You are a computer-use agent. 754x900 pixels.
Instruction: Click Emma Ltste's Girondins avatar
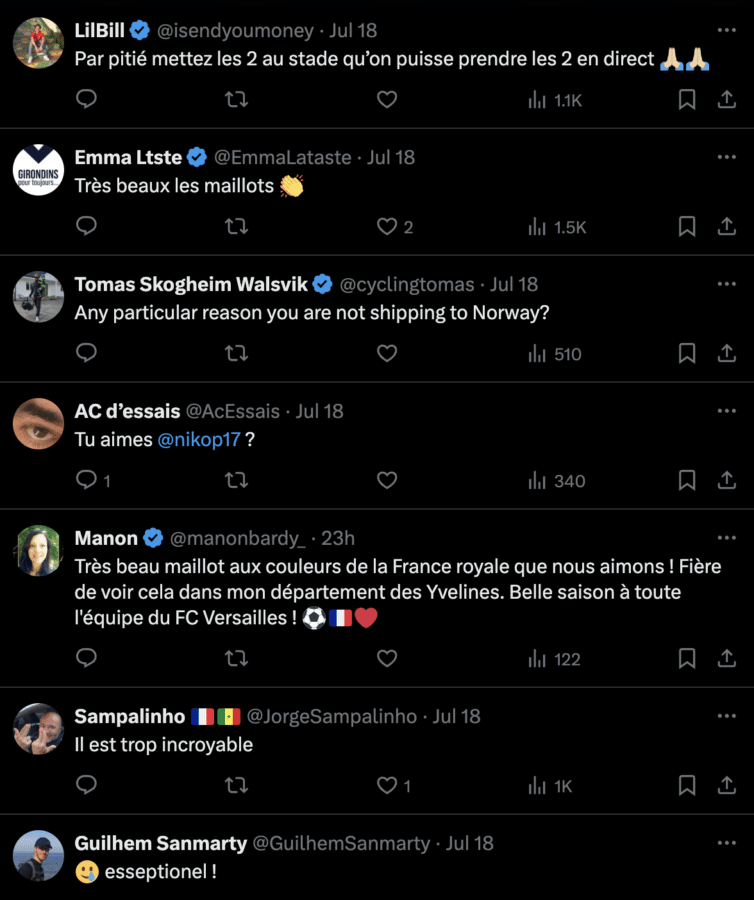coord(39,170)
